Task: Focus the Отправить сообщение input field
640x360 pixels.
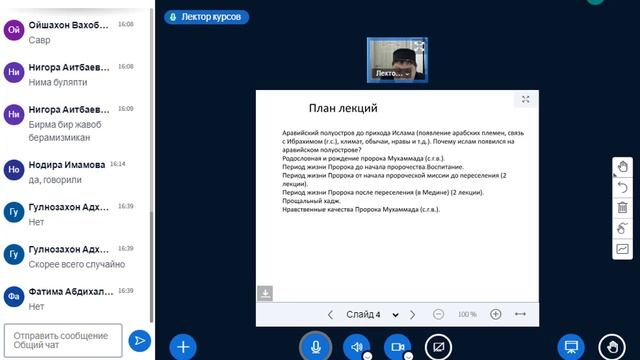Action: (x=63, y=340)
